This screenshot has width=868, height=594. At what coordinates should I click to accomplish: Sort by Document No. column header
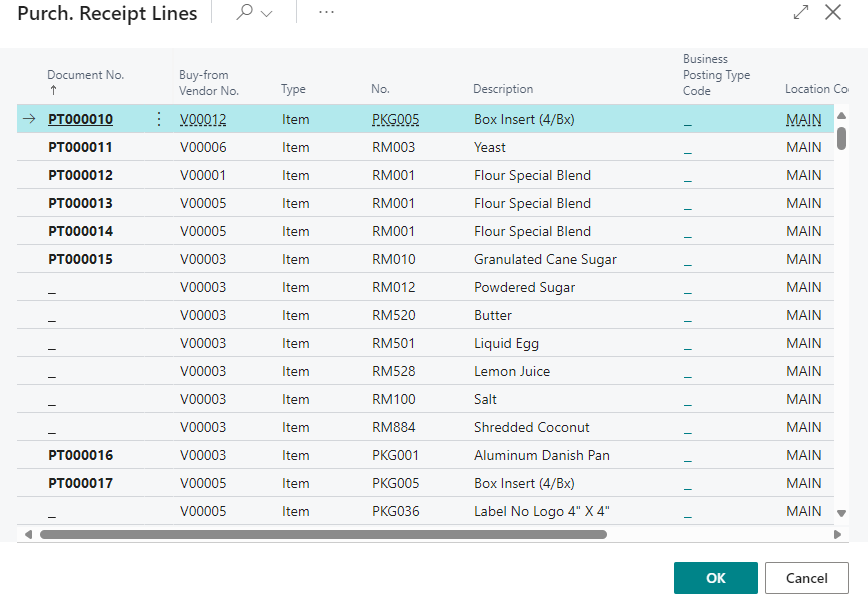pos(86,75)
